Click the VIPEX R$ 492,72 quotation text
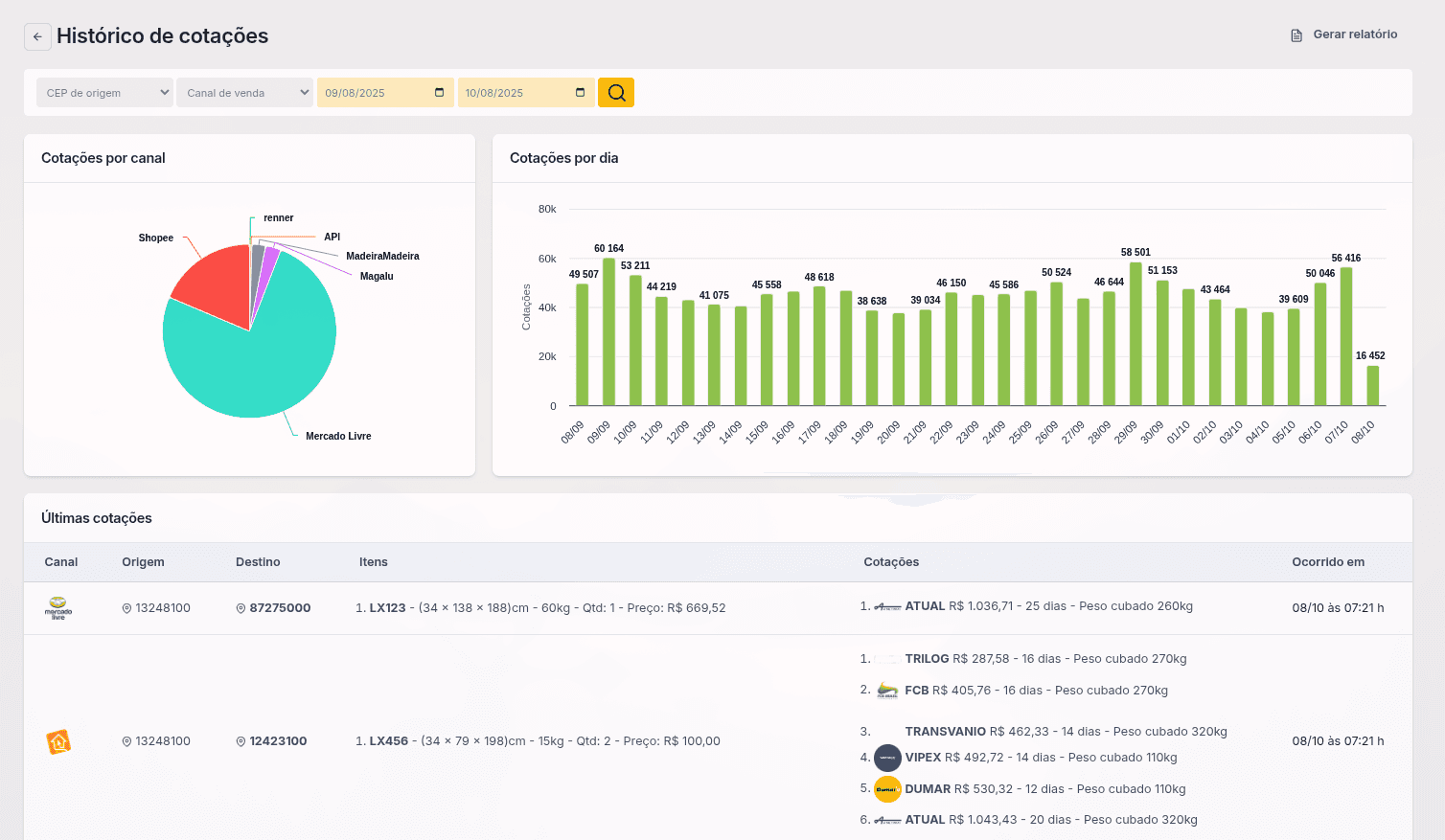Image resolution: width=1445 pixels, height=840 pixels. click(x=1041, y=758)
